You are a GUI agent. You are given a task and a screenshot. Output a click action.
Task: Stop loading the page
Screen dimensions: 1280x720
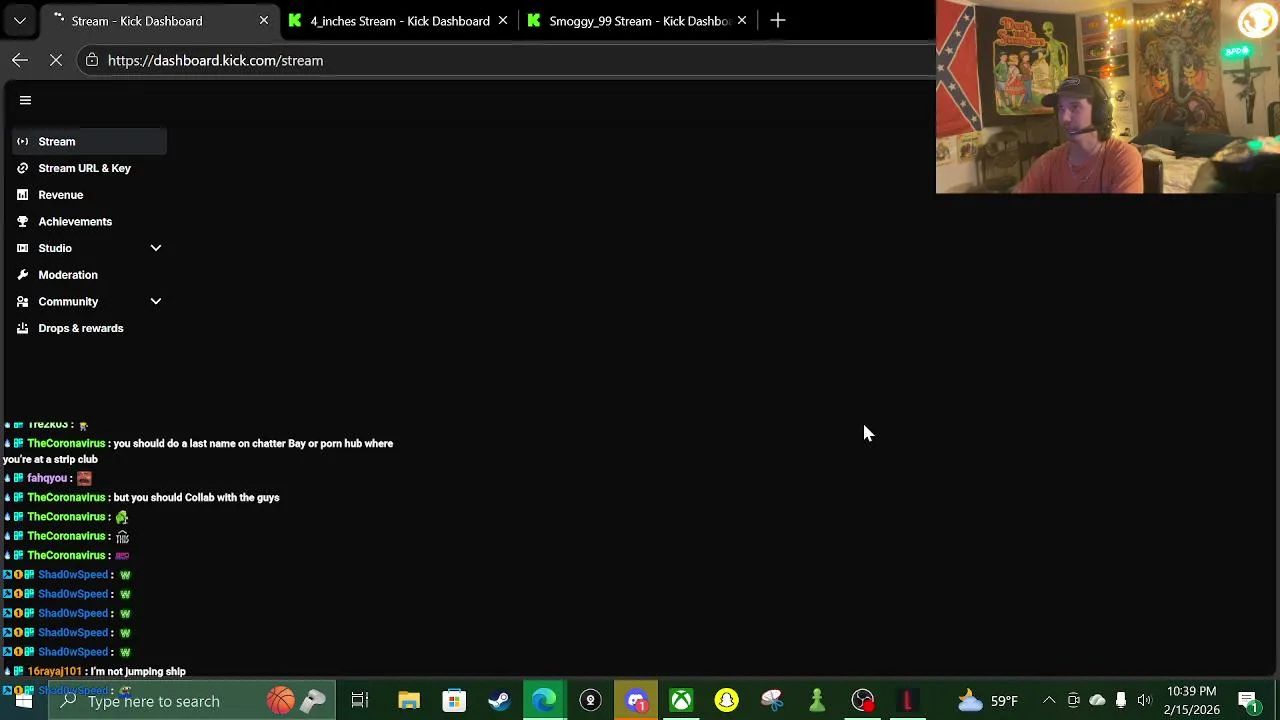coord(56,60)
